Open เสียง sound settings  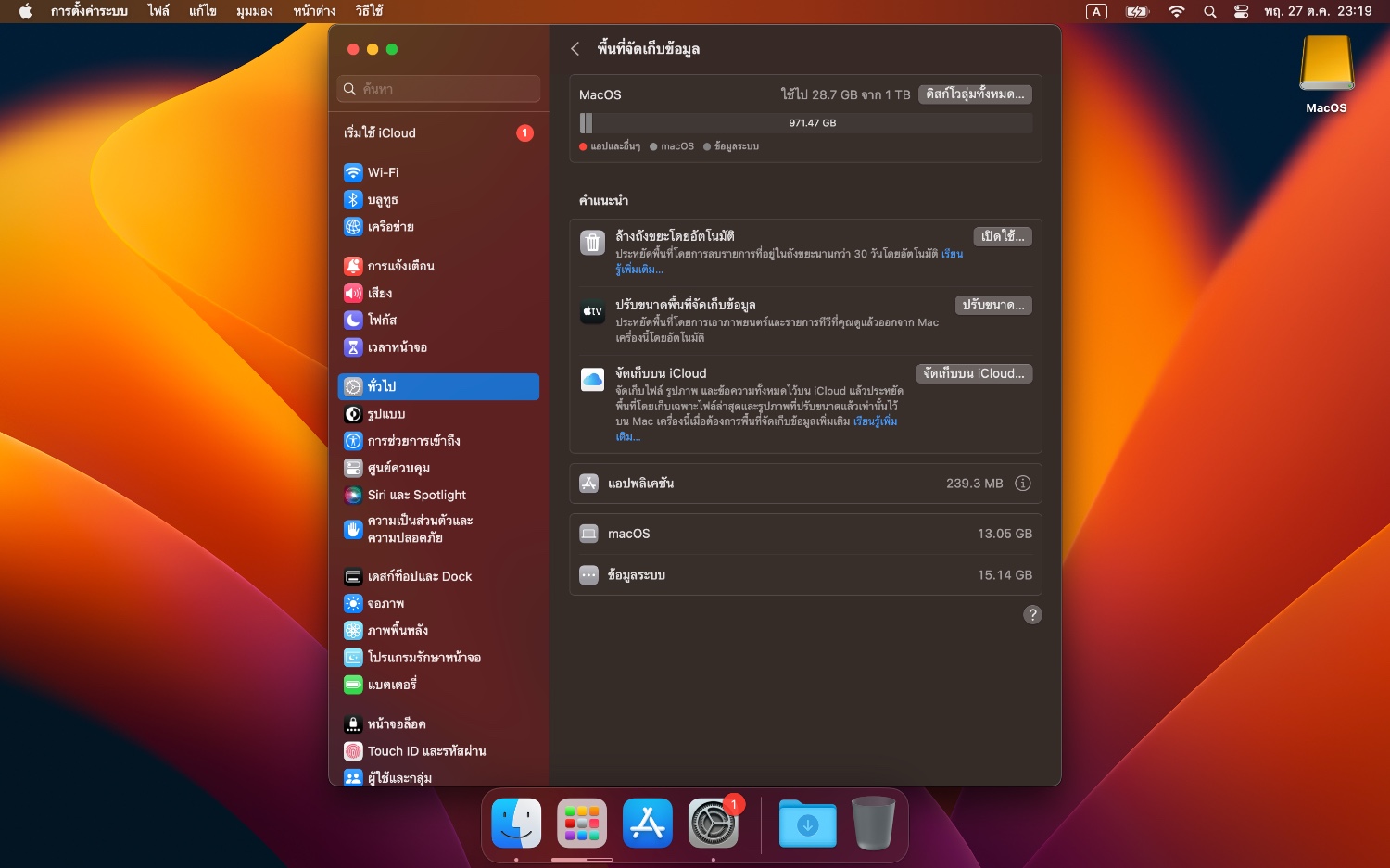pos(438,293)
